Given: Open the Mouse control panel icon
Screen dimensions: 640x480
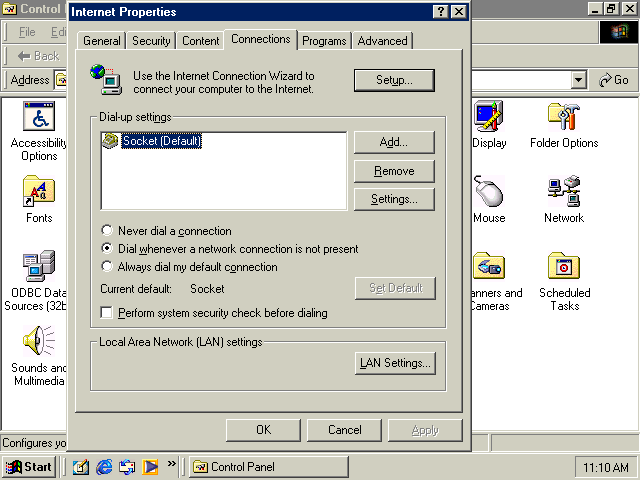Looking at the screenshot, I should [489, 191].
